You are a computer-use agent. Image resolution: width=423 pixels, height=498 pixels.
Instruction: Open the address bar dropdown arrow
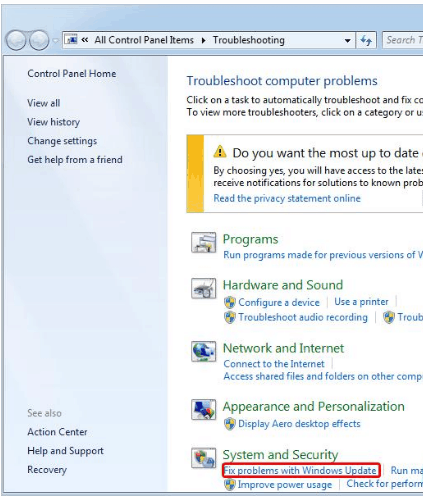[347, 41]
